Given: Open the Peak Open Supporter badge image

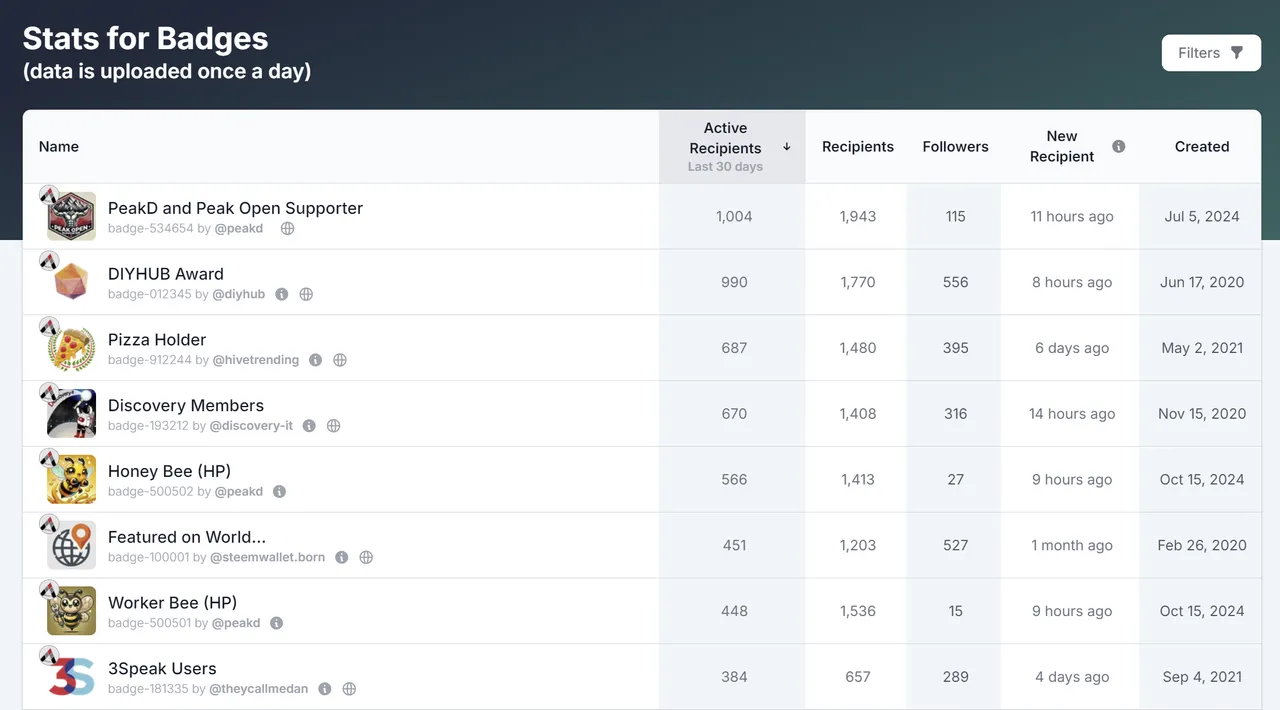Looking at the screenshot, I should (71, 217).
